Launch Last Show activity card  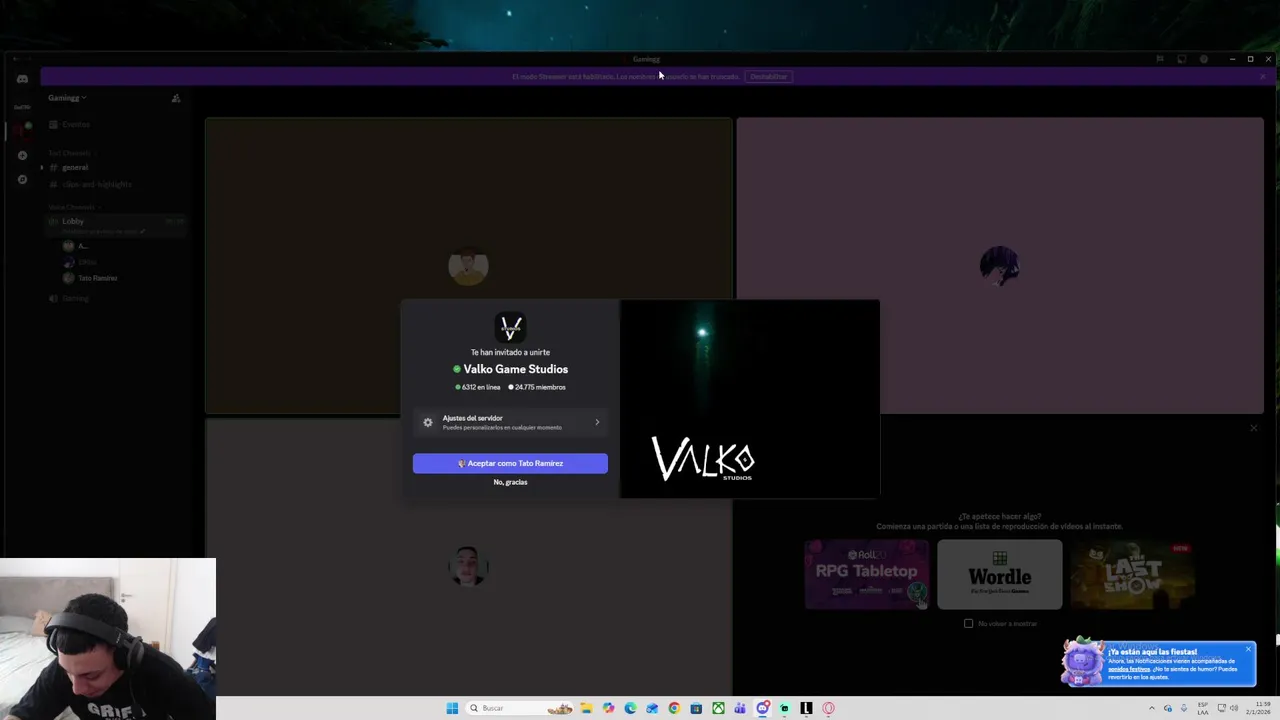tap(1132, 574)
